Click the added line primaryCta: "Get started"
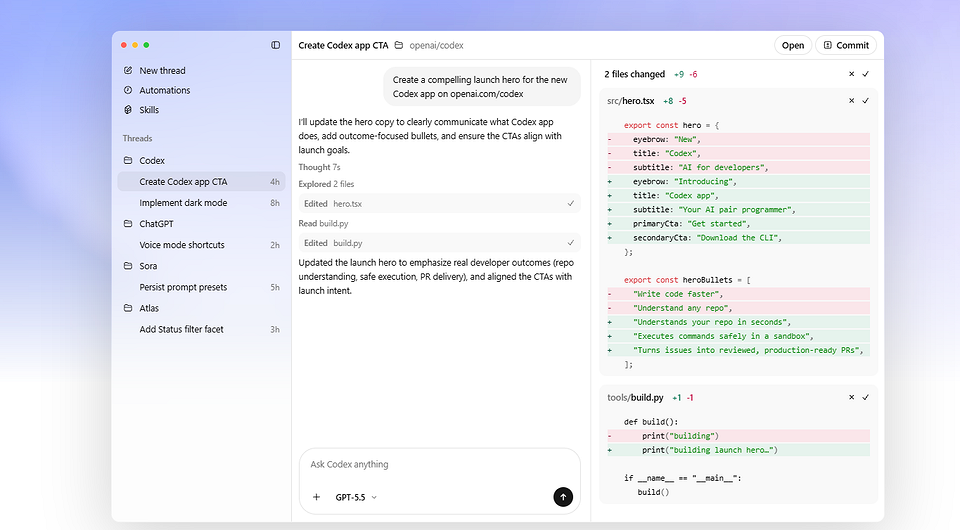Viewport: 960px width, 530px height. tap(738, 224)
